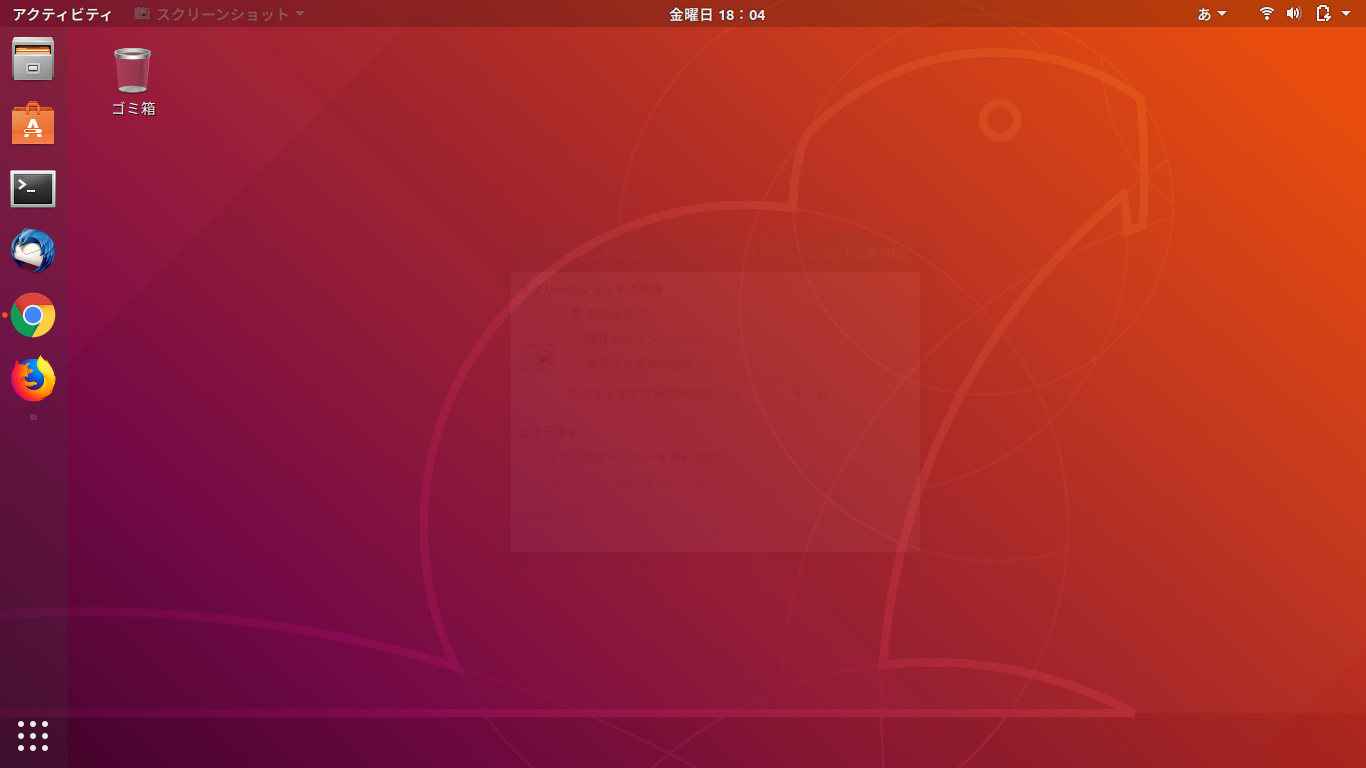Open the あ input method menu
The height and width of the screenshot is (768, 1366).
1212,14
